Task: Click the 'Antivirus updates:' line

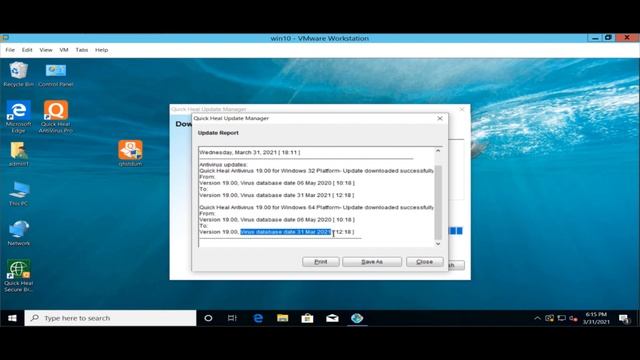Action: coord(223,165)
